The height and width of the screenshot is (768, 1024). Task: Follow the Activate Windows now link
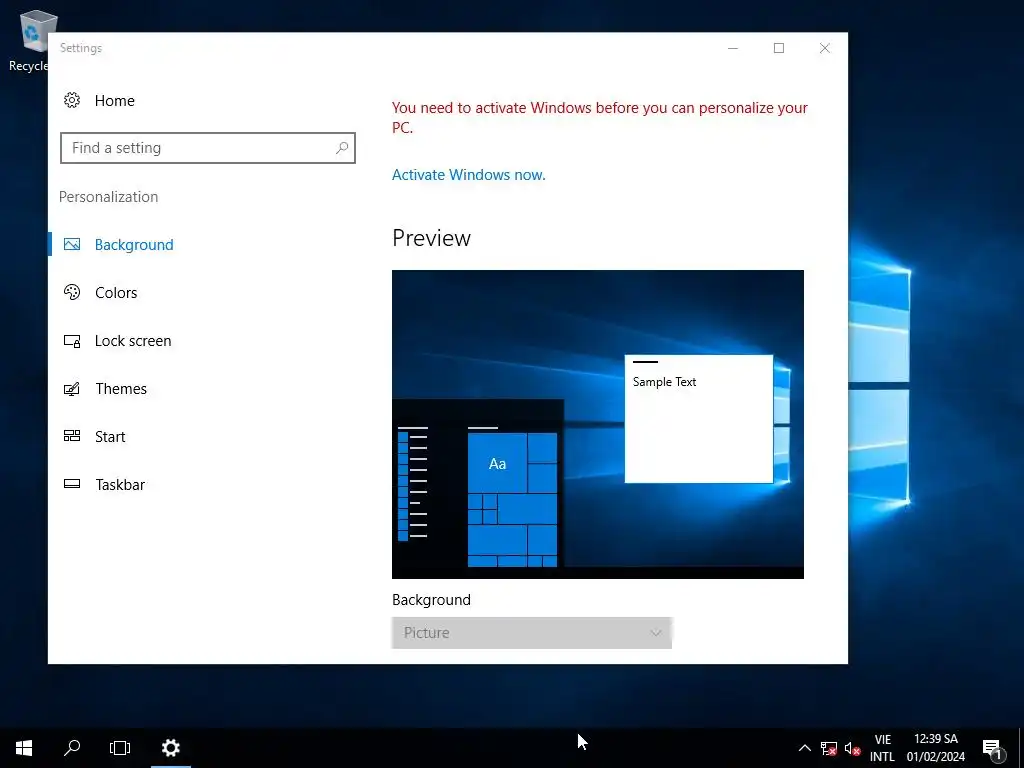coord(468,174)
